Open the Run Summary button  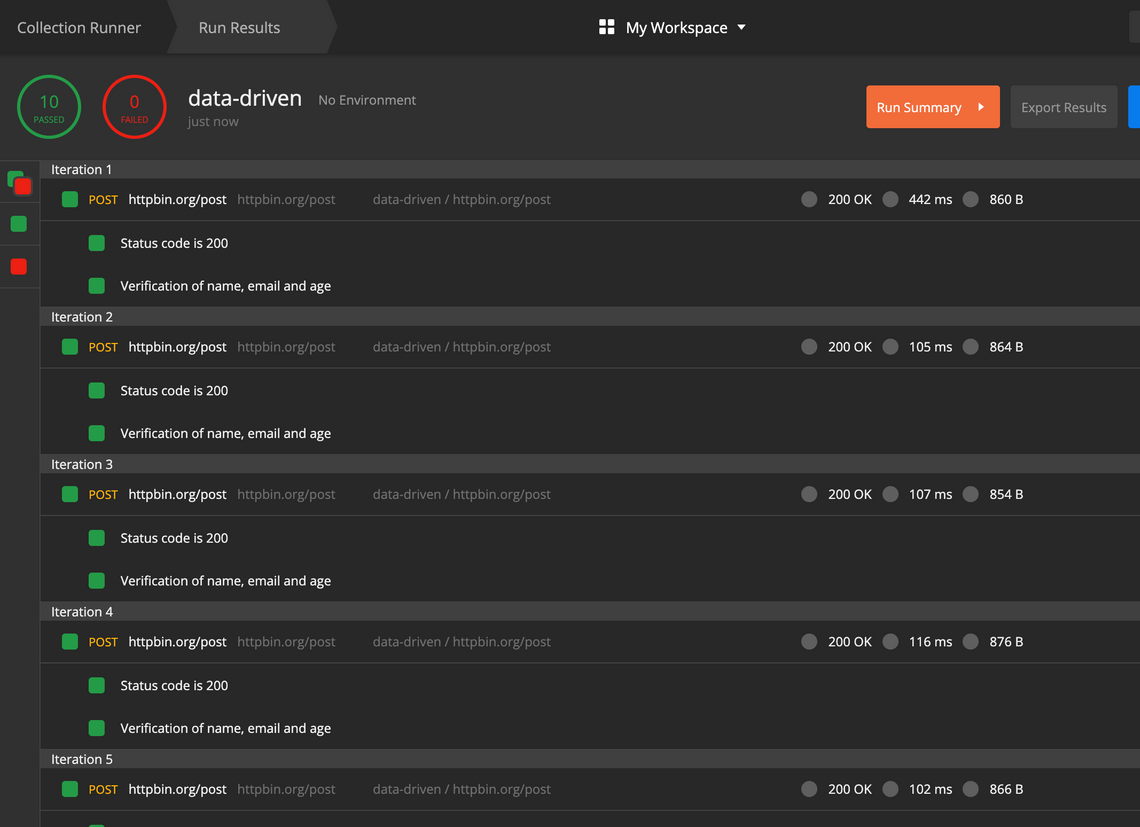pyautogui.click(x=932, y=107)
